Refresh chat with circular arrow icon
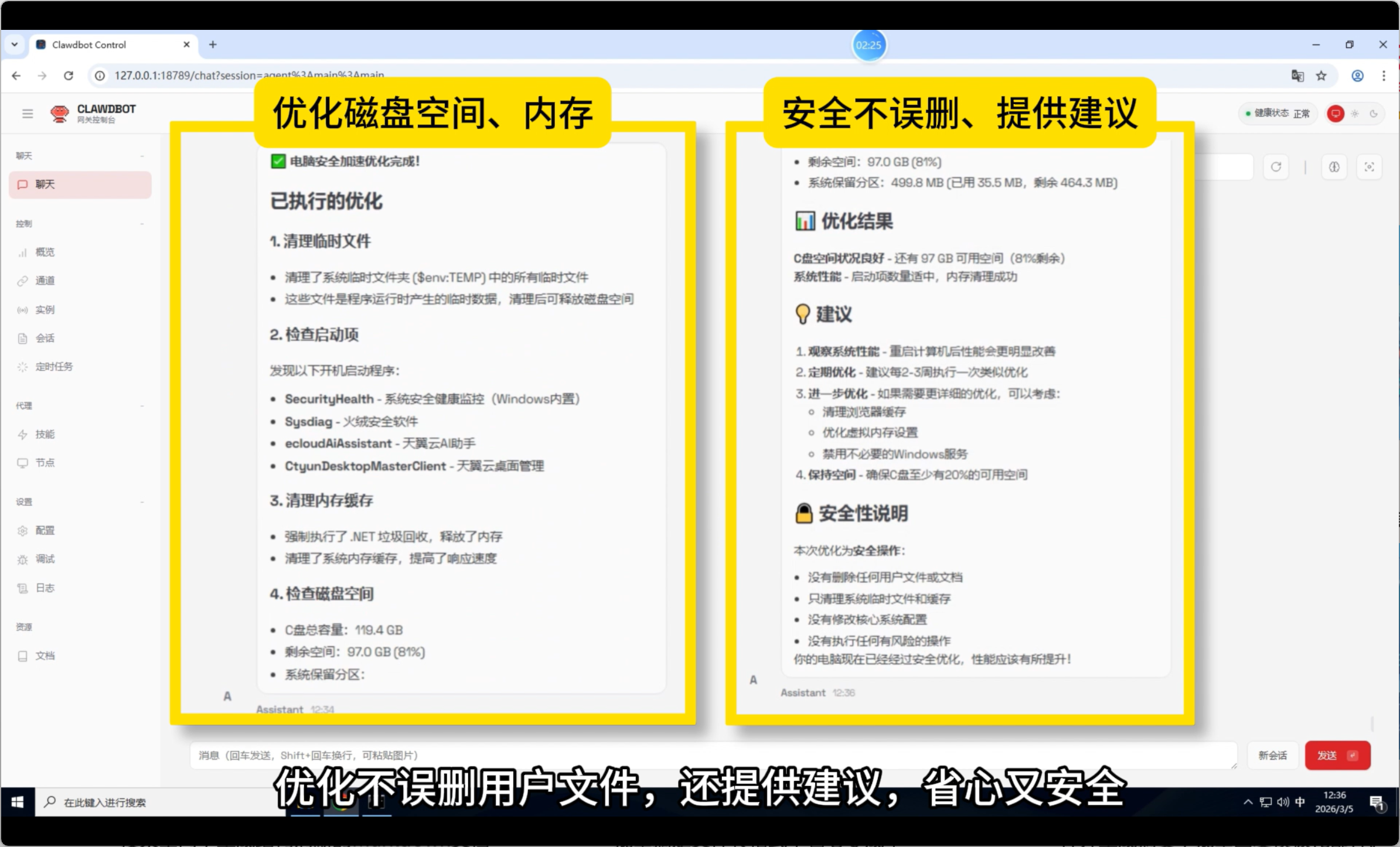The height and width of the screenshot is (847, 1400). click(x=1276, y=168)
